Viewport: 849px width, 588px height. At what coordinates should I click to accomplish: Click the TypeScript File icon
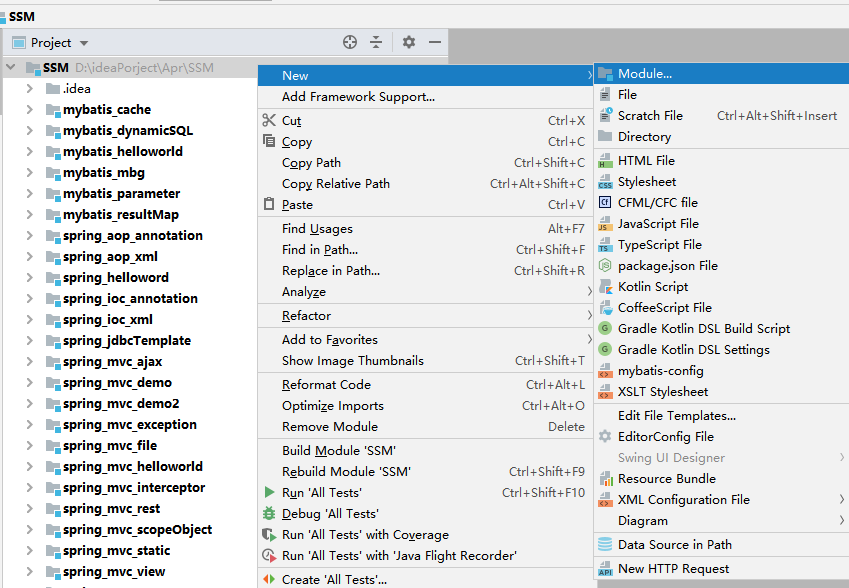[605, 245]
